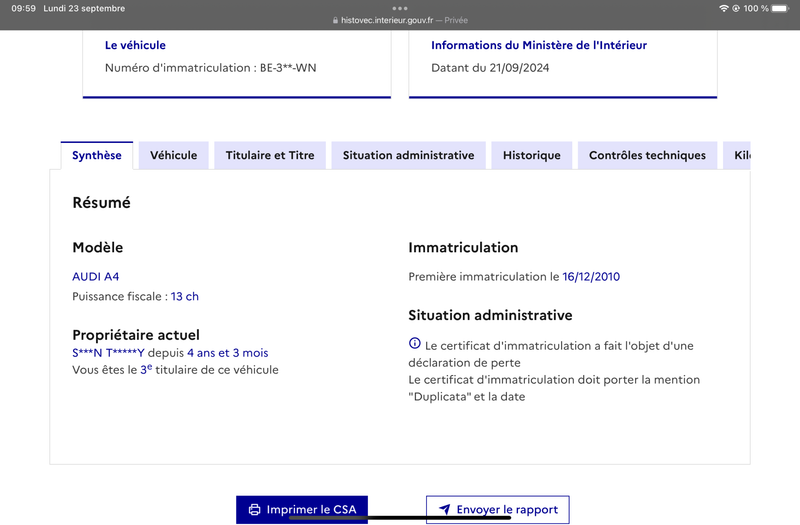Click the owner name S***N T*****Y
Screen dimensions: 800x525
[108, 353]
